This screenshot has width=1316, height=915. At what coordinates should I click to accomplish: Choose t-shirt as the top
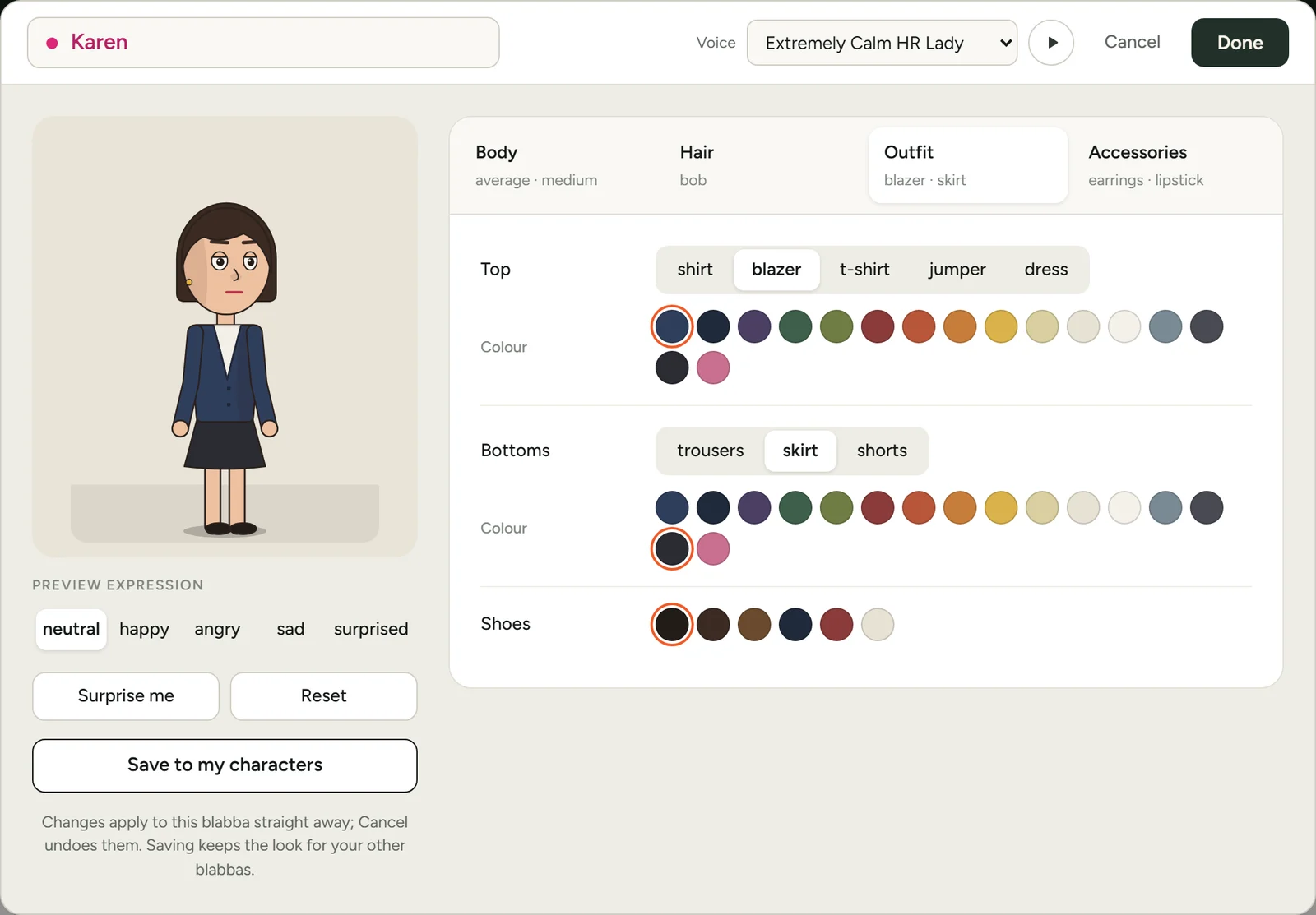point(864,270)
